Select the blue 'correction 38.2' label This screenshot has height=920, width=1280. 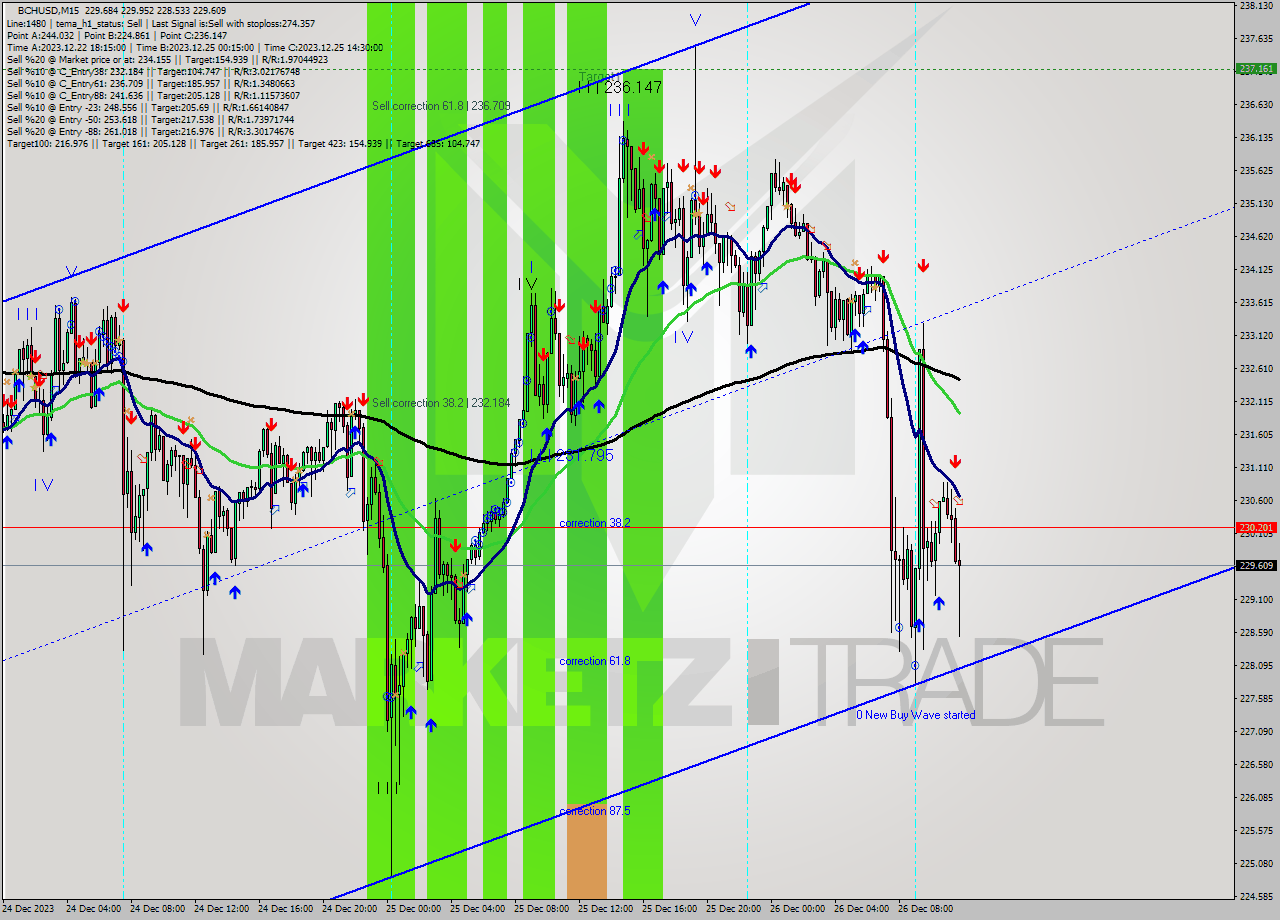point(595,523)
